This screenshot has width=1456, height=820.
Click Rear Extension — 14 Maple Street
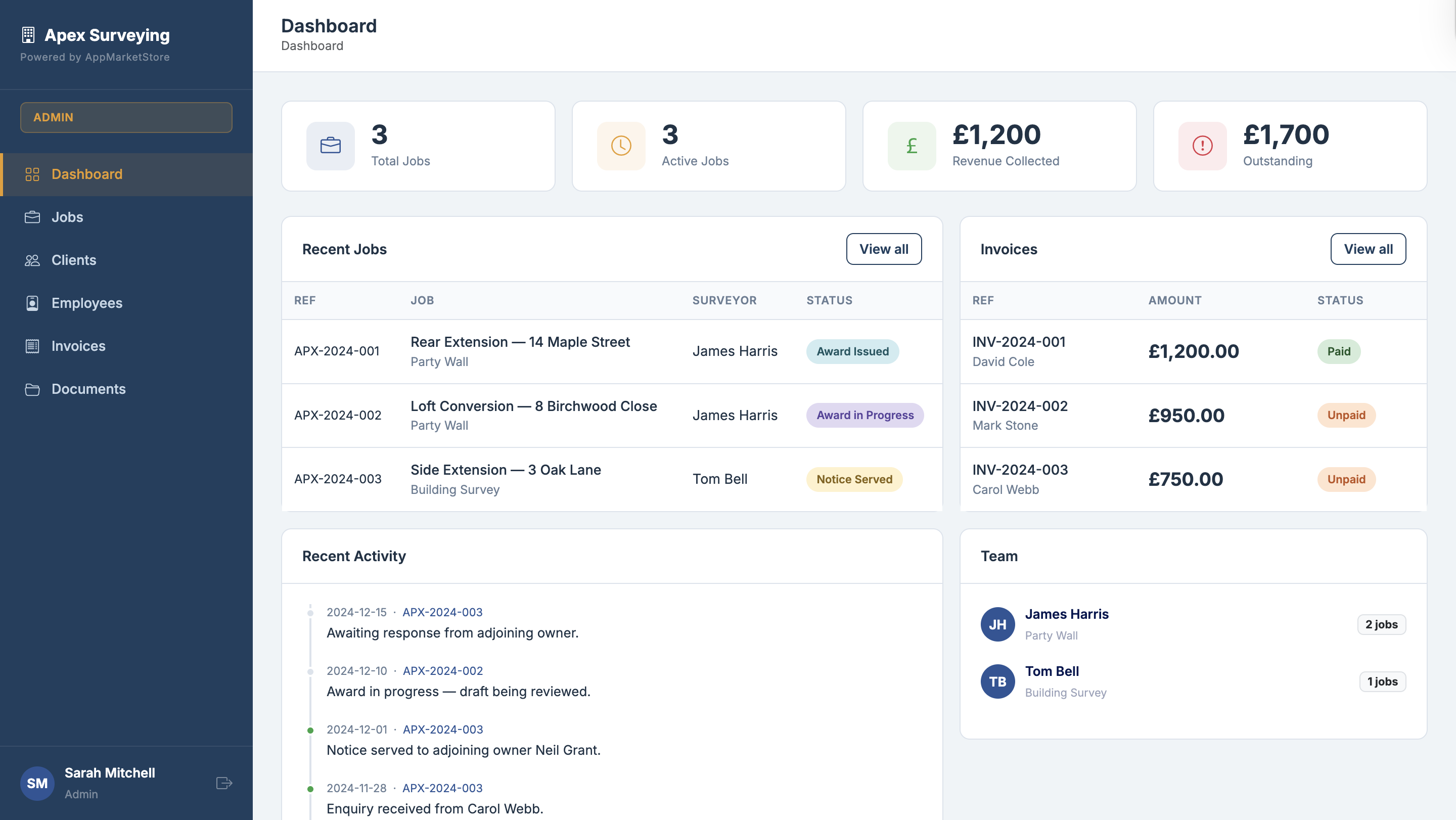coord(520,342)
